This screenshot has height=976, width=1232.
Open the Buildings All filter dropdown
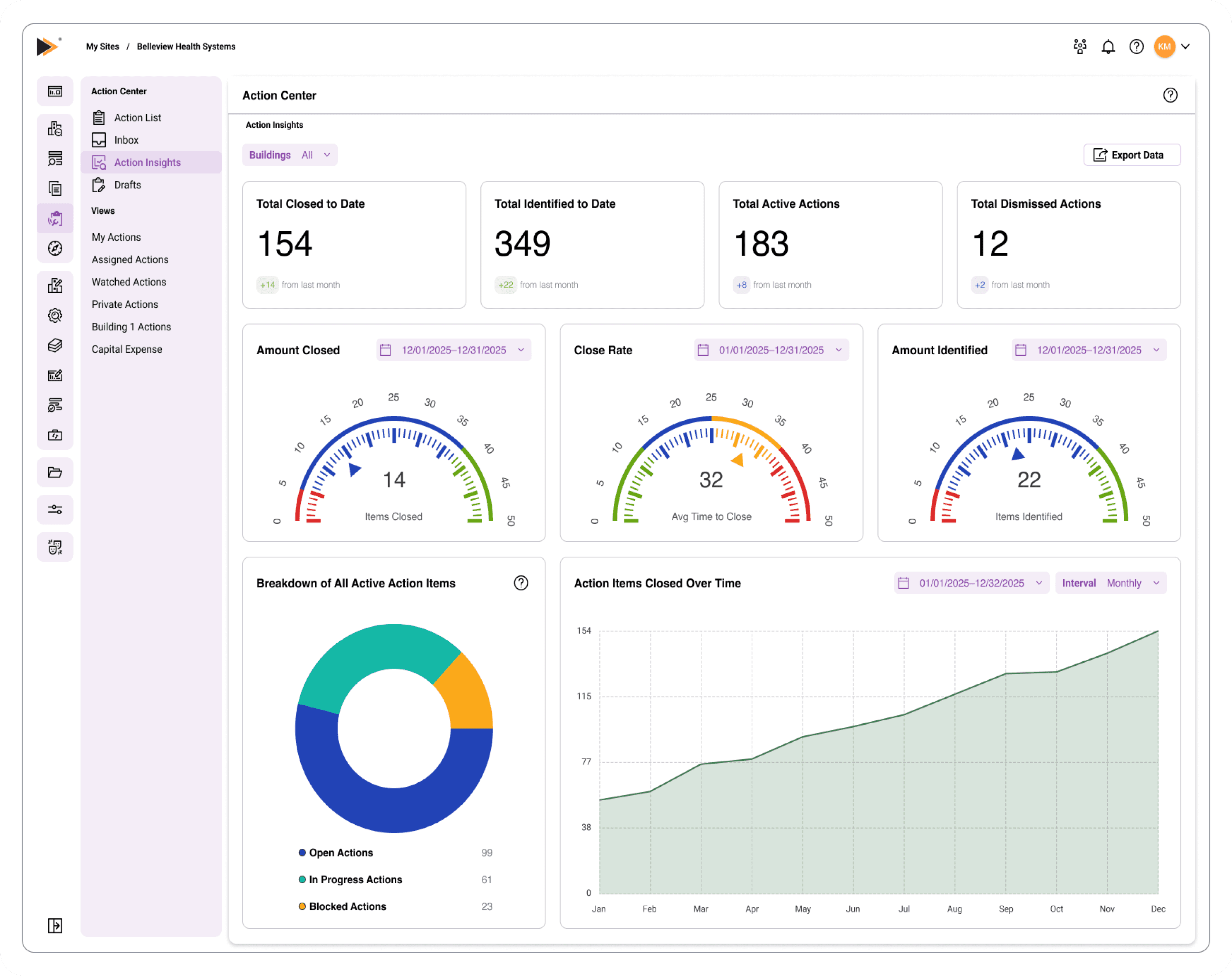[290, 155]
